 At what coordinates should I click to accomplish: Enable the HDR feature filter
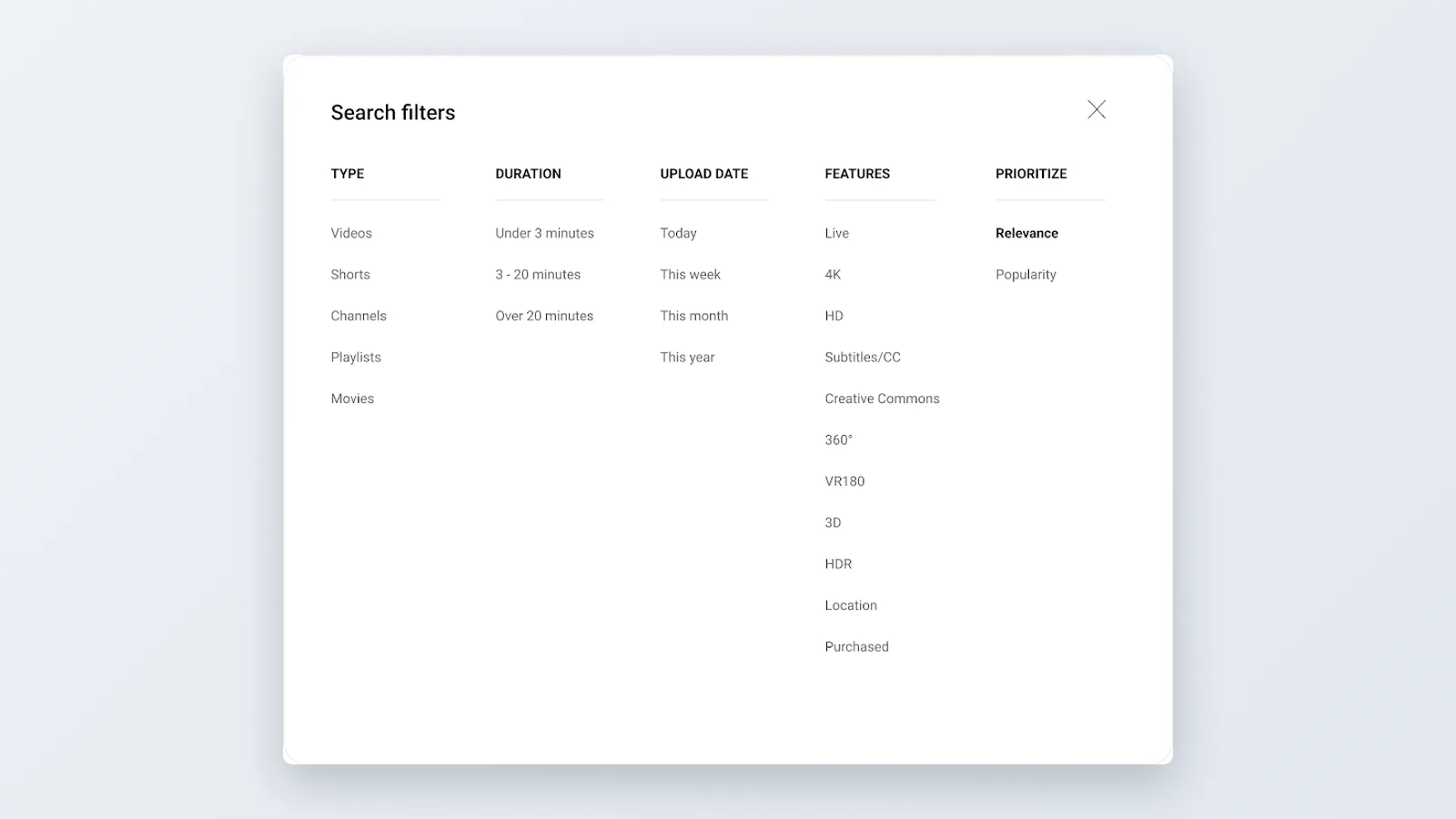[x=838, y=564]
